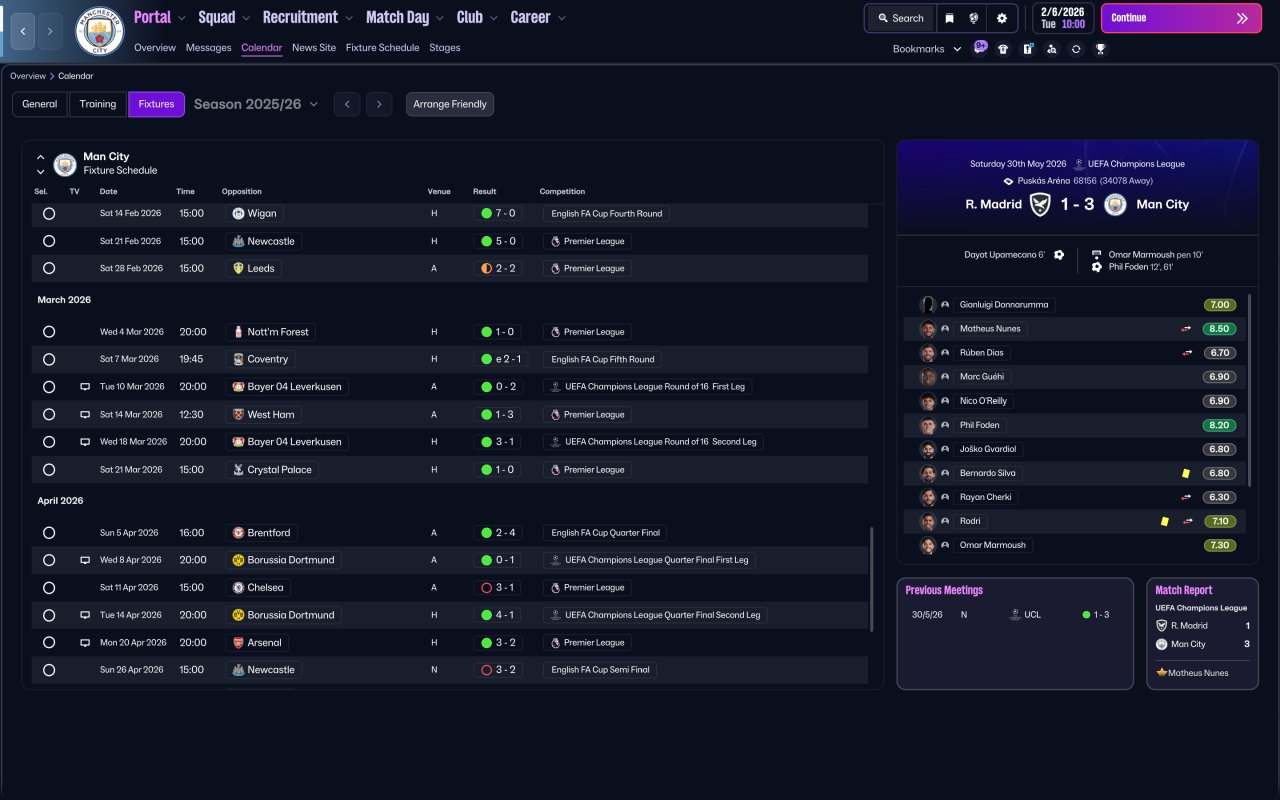1280x800 pixels.
Task: Click the fixture list vertical scrollbar
Action: (872, 580)
